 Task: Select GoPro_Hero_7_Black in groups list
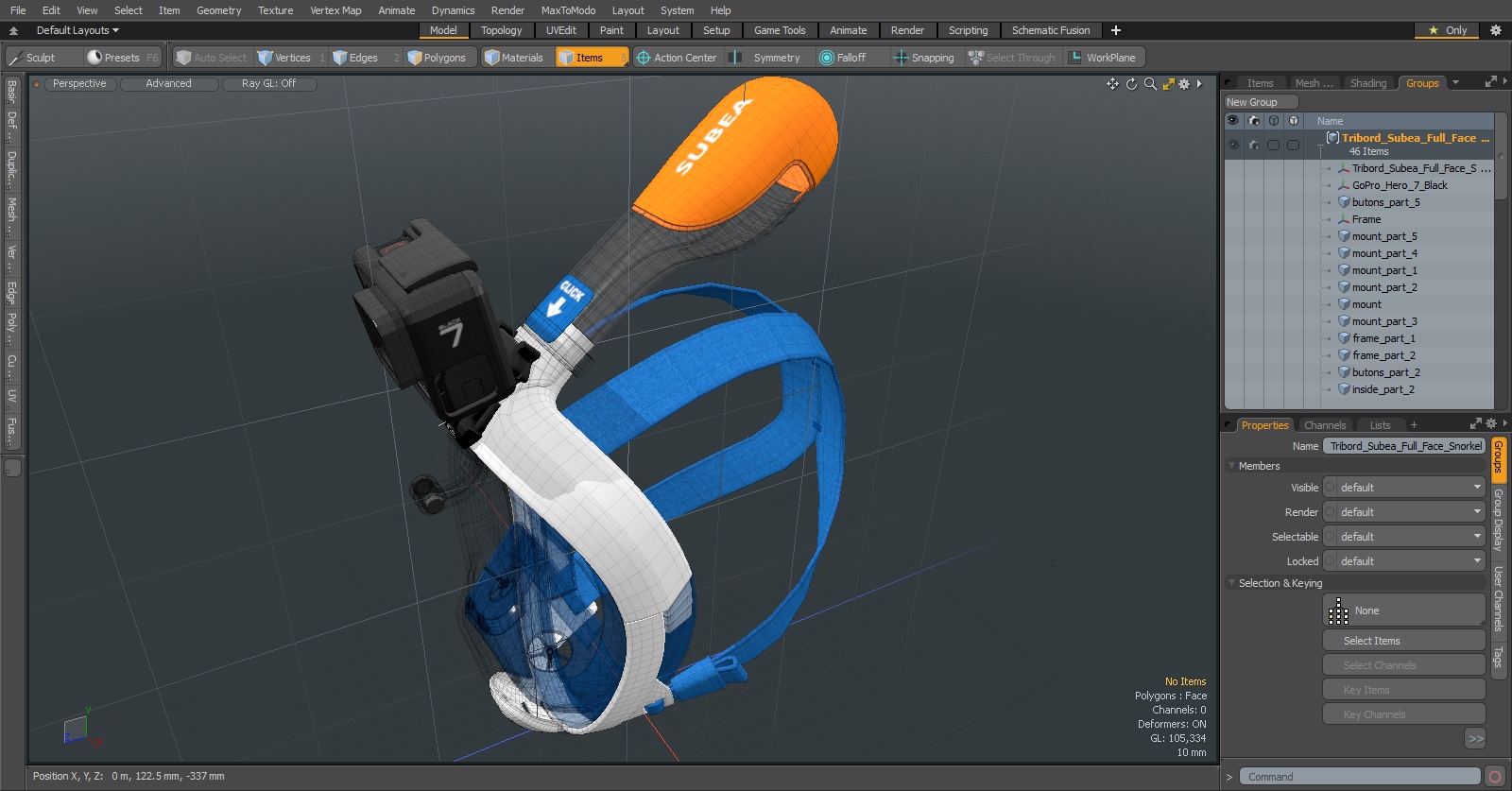(1399, 185)
